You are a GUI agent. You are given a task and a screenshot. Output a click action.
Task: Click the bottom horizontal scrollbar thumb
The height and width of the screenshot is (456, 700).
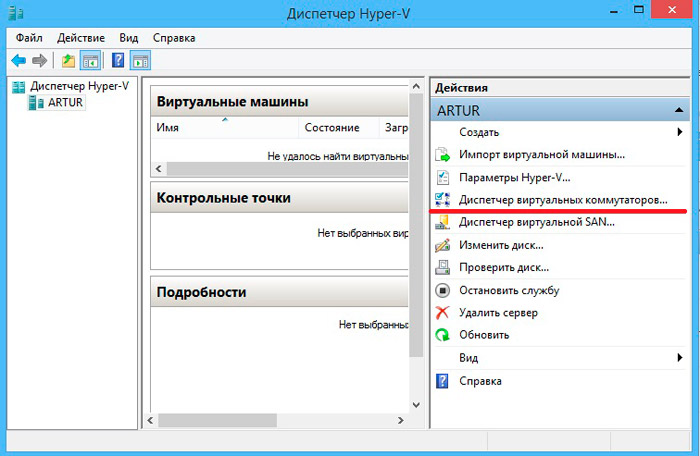tap(217, 420)
